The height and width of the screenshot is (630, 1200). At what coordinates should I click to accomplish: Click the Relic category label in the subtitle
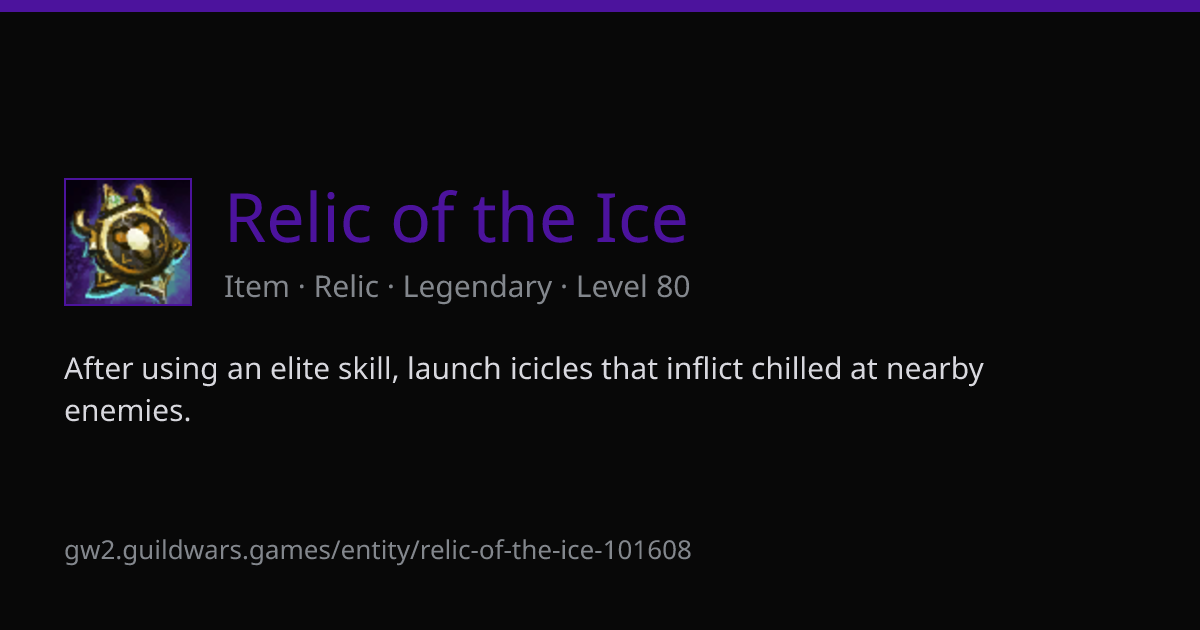pos(346,287)
